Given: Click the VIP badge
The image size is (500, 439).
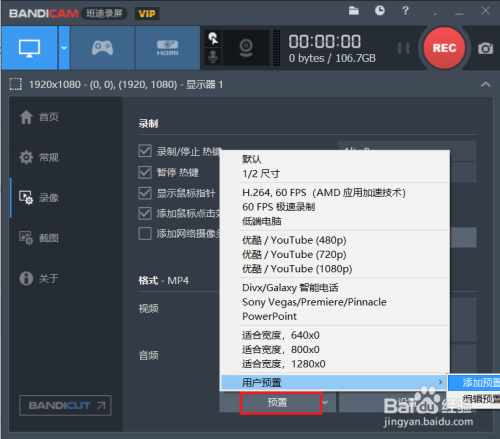Looking at the screenshot, I should pyautogui.click(x=147, y=14).
